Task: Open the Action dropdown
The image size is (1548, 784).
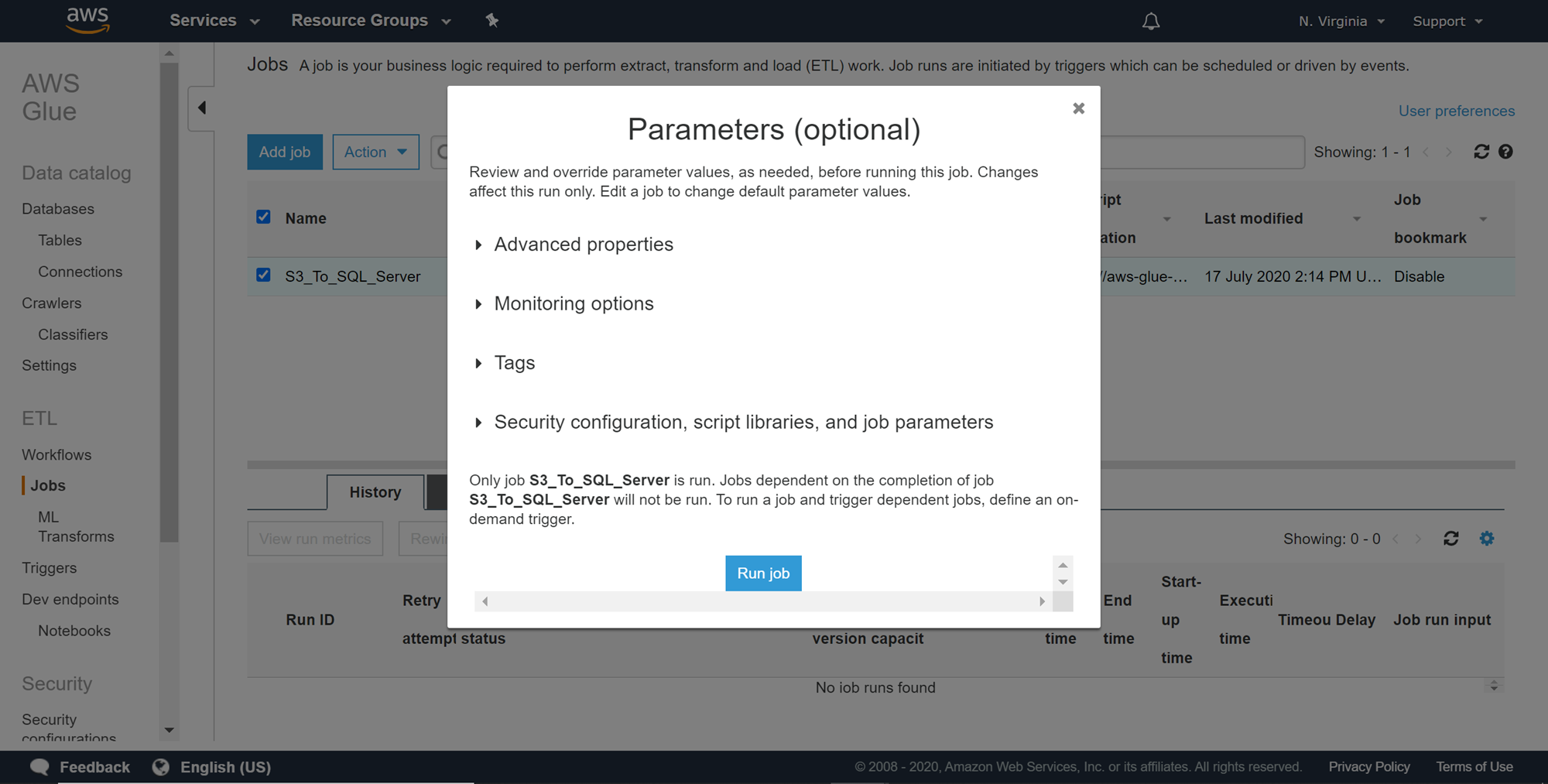Action: [375, 152]
